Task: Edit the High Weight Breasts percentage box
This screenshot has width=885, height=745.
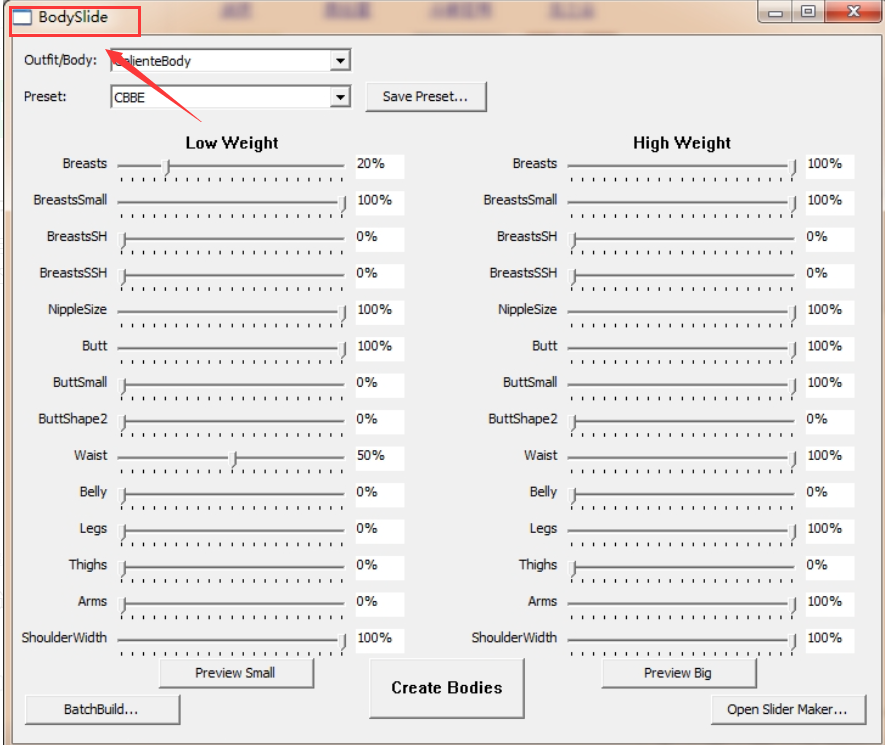Action: pos(830,166)
